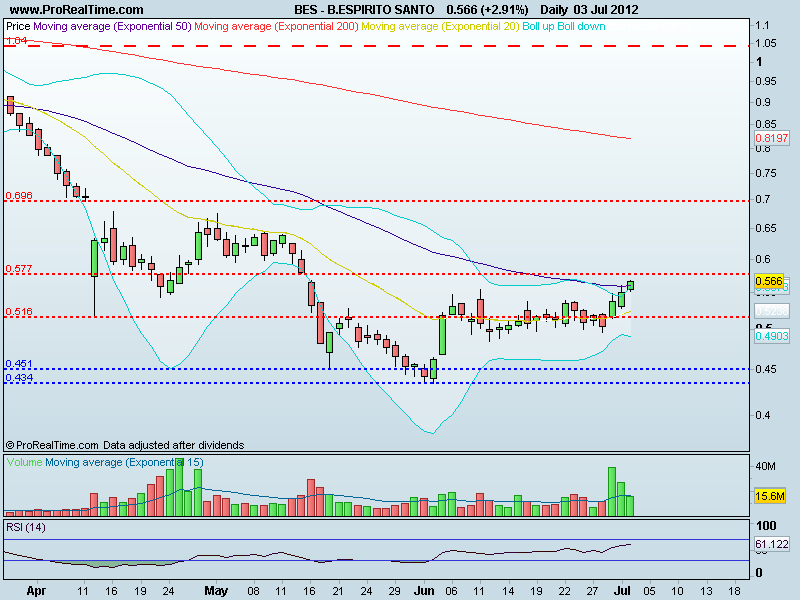Click the 'Apr' month label on the date axis

[x=36, y=591]
